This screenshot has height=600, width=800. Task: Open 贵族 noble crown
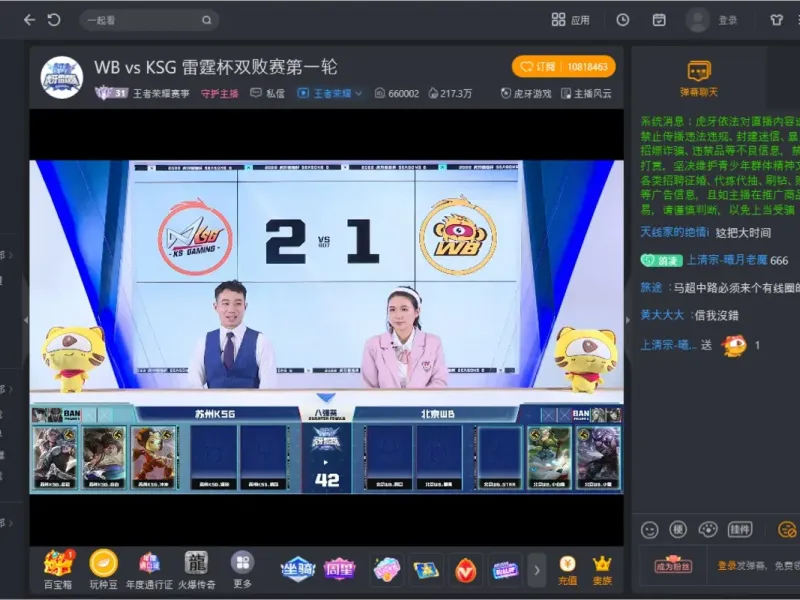602,570
